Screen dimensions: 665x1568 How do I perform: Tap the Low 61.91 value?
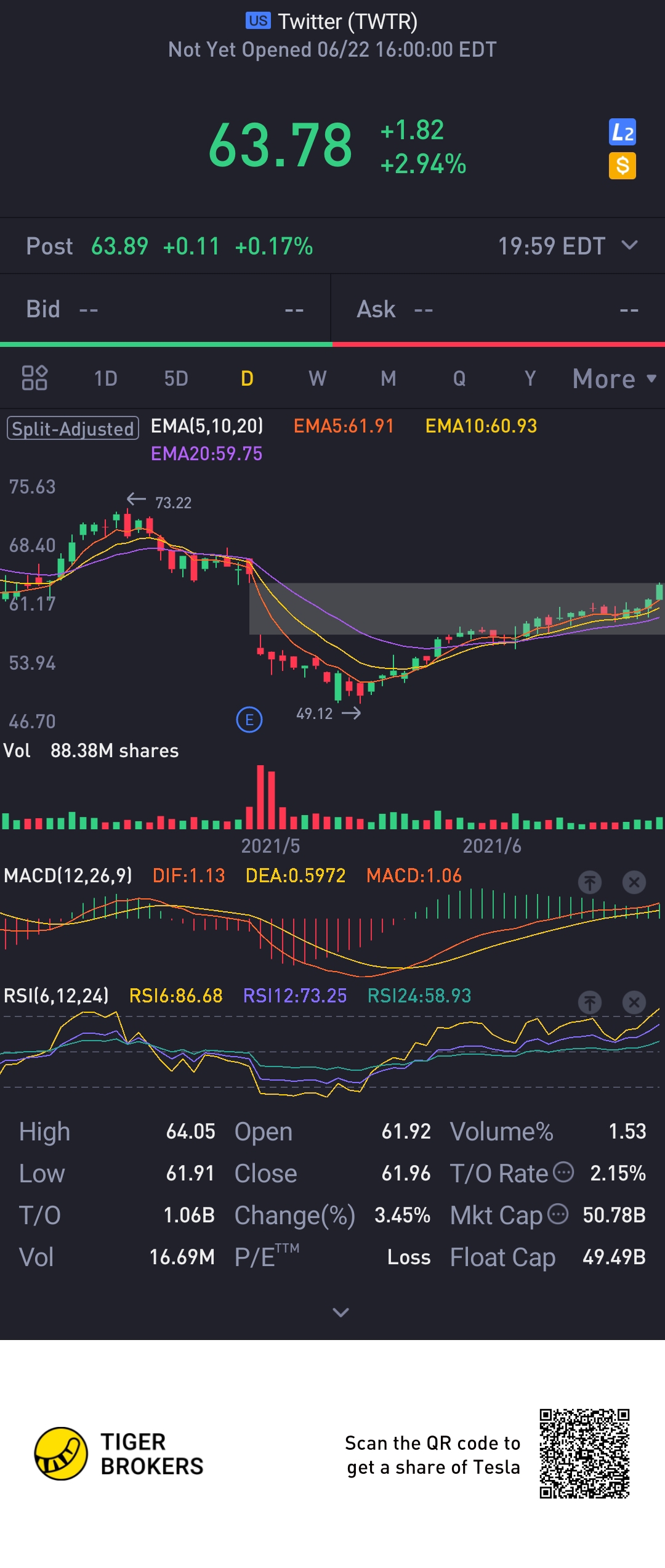(x=190, y=1173)
